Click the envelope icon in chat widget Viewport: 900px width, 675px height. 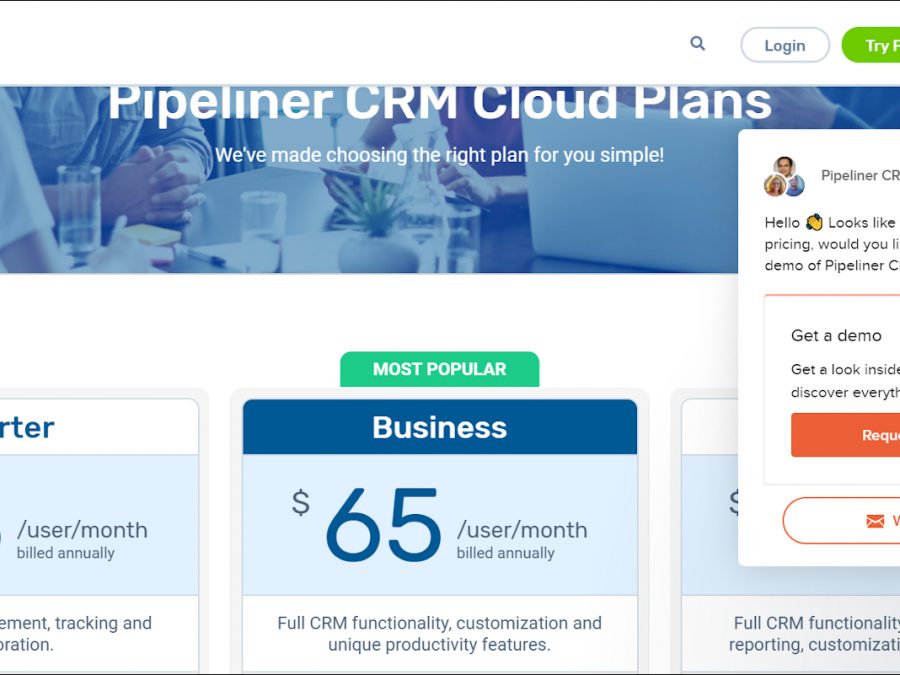[x=875, y=521]
